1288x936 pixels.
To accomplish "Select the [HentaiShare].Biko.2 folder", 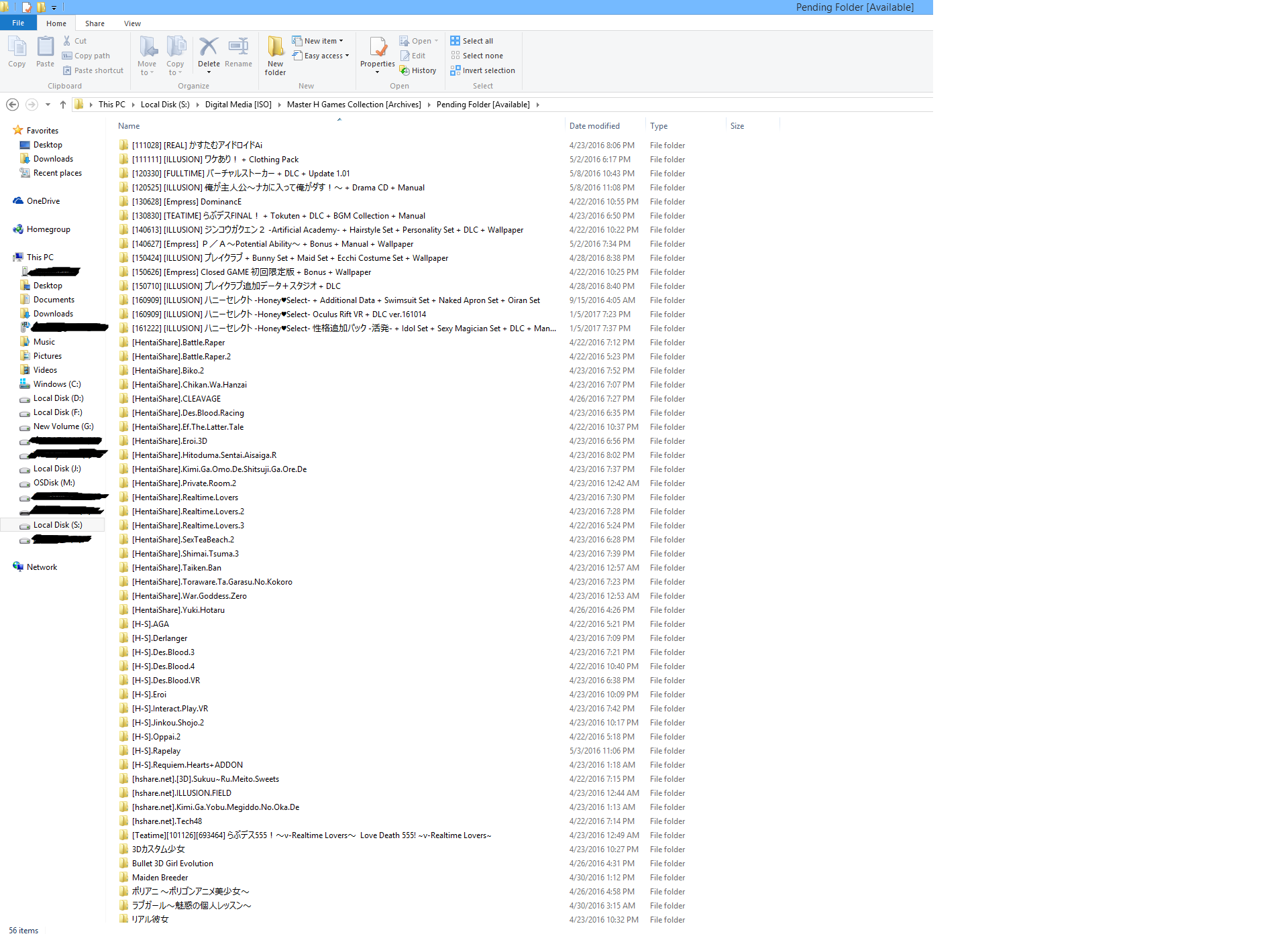I will point(168,371).
